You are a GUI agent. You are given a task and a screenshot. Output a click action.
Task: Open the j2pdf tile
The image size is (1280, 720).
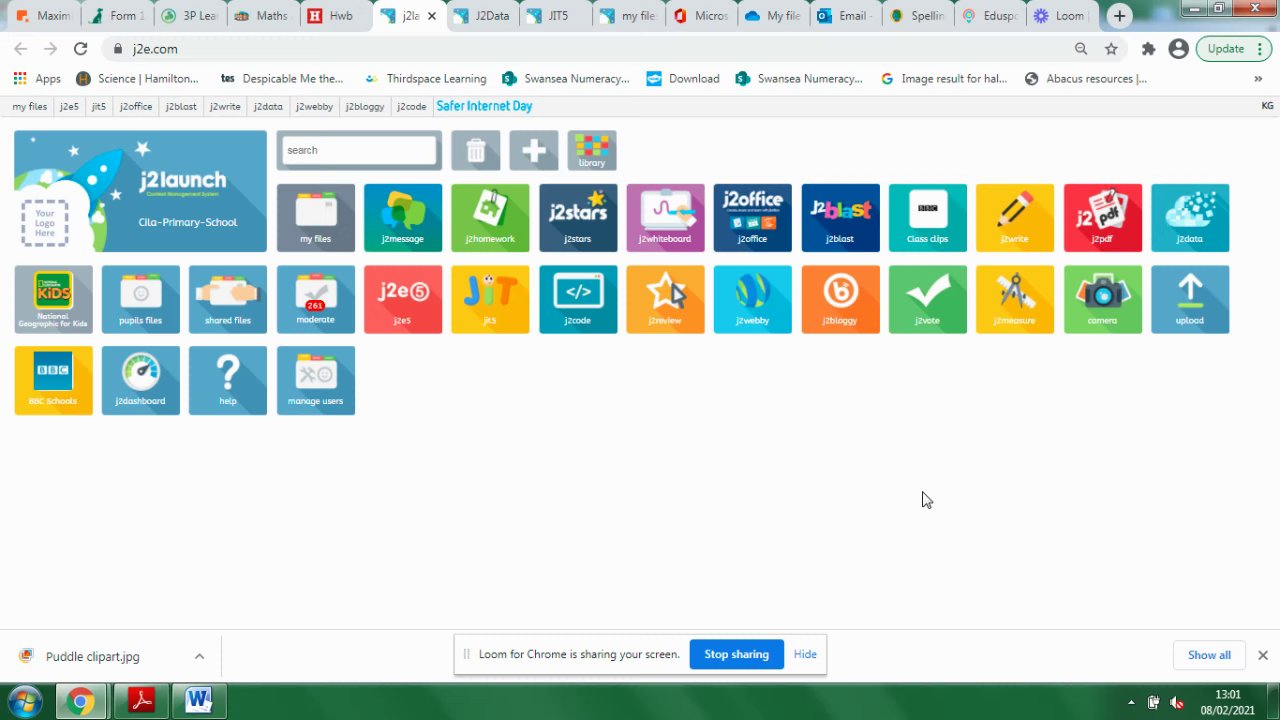1102,217
